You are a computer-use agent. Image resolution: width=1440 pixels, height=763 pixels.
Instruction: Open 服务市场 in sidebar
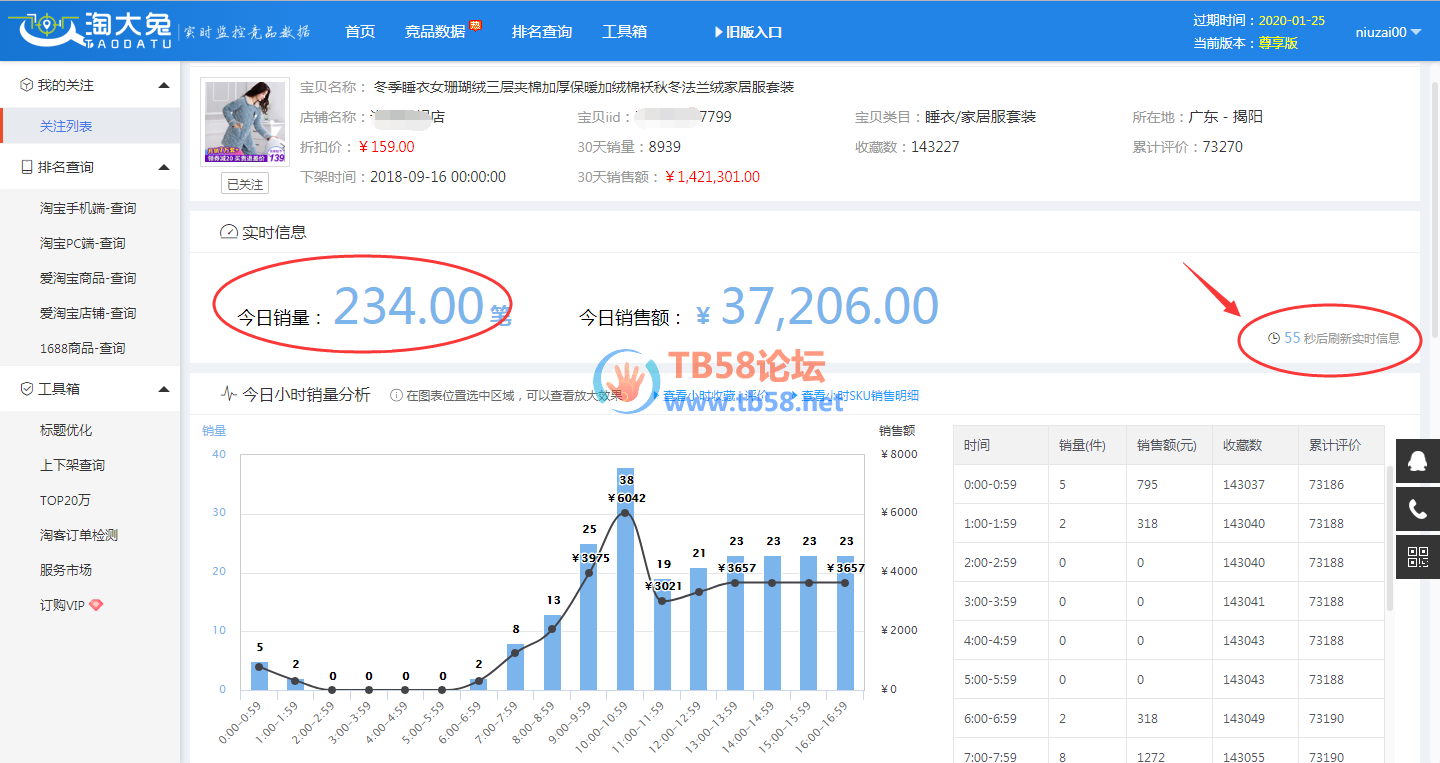pyautogui.click(x=66, y=570)
